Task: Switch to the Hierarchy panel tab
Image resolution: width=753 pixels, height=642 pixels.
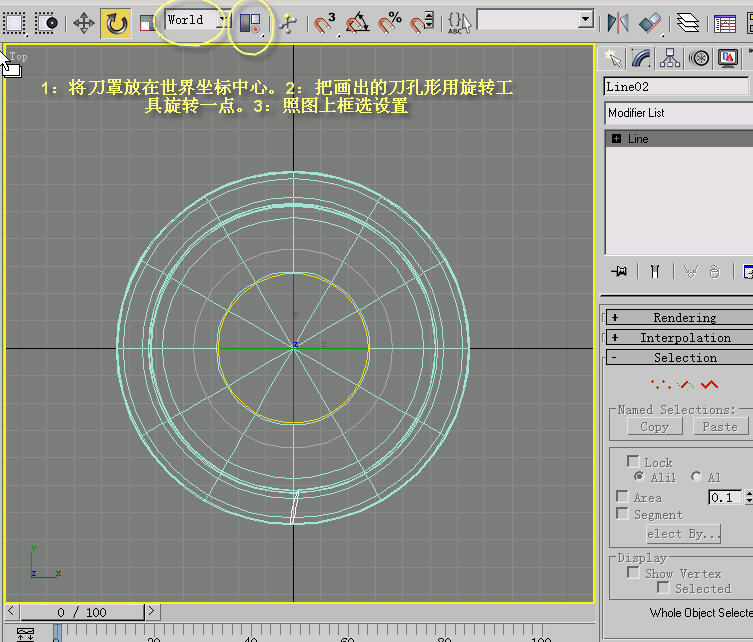Action: 669,59
